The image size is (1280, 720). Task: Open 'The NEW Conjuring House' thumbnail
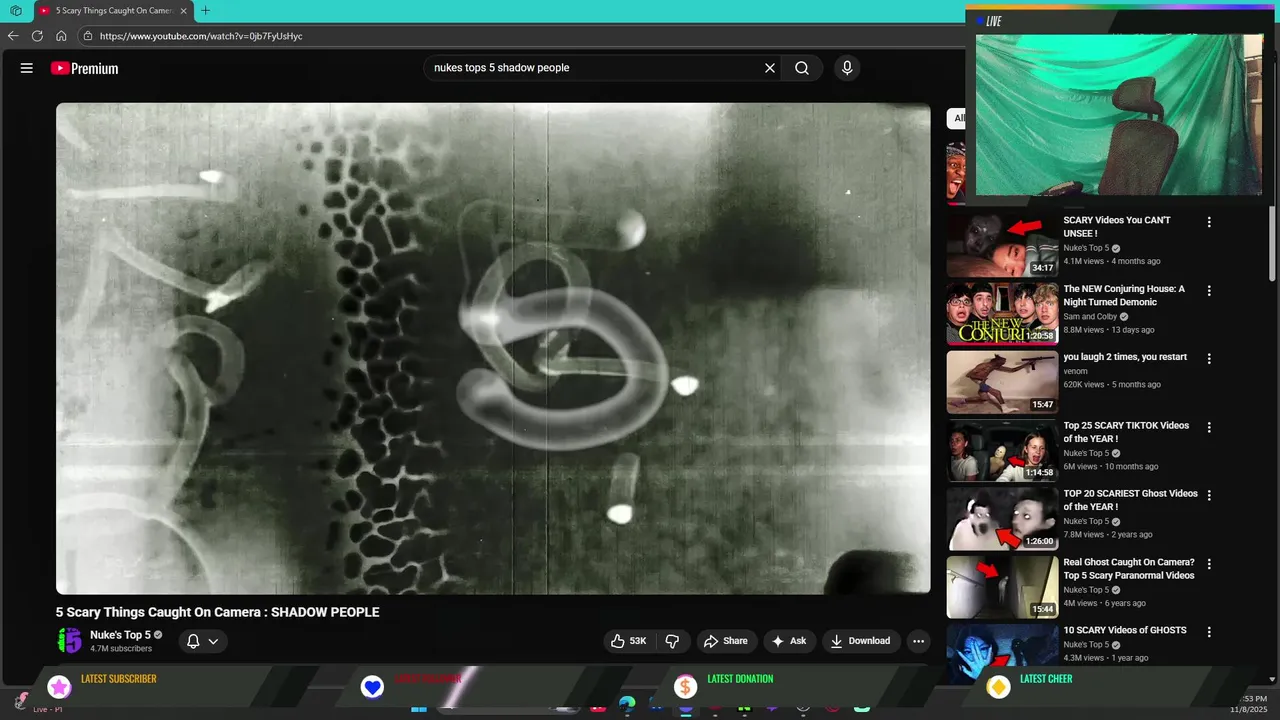click(x=1002, y=314)
